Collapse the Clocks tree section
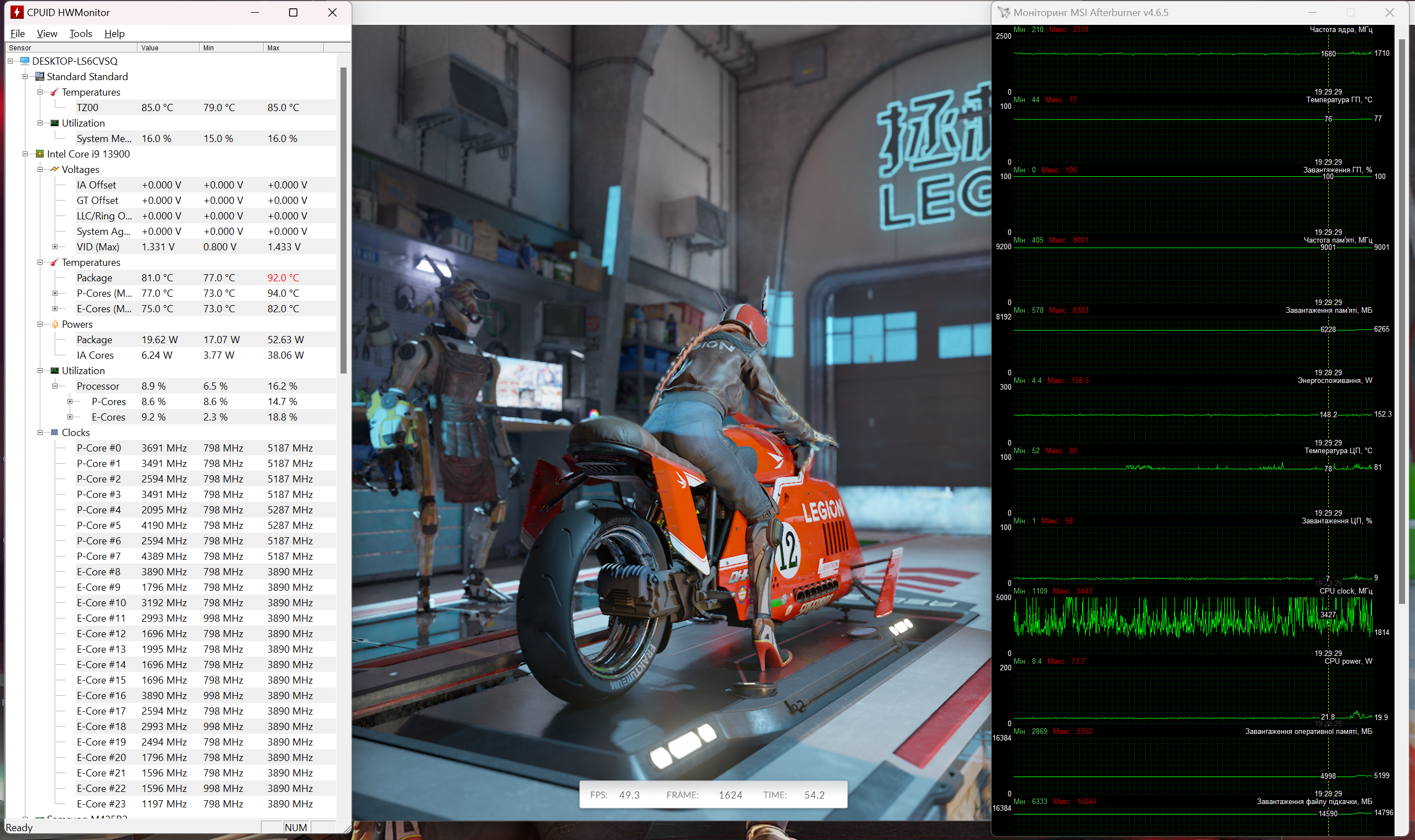Screen dimensions: 1415x840 [x=40, y=433]
